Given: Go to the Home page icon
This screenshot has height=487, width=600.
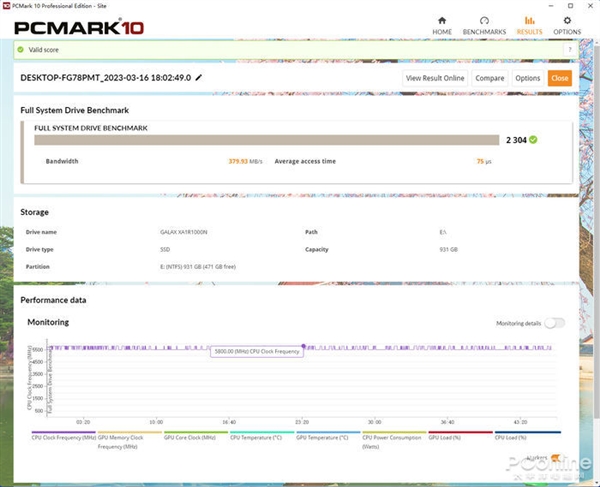Looking at the screenshot, I should tap(442, 21).
